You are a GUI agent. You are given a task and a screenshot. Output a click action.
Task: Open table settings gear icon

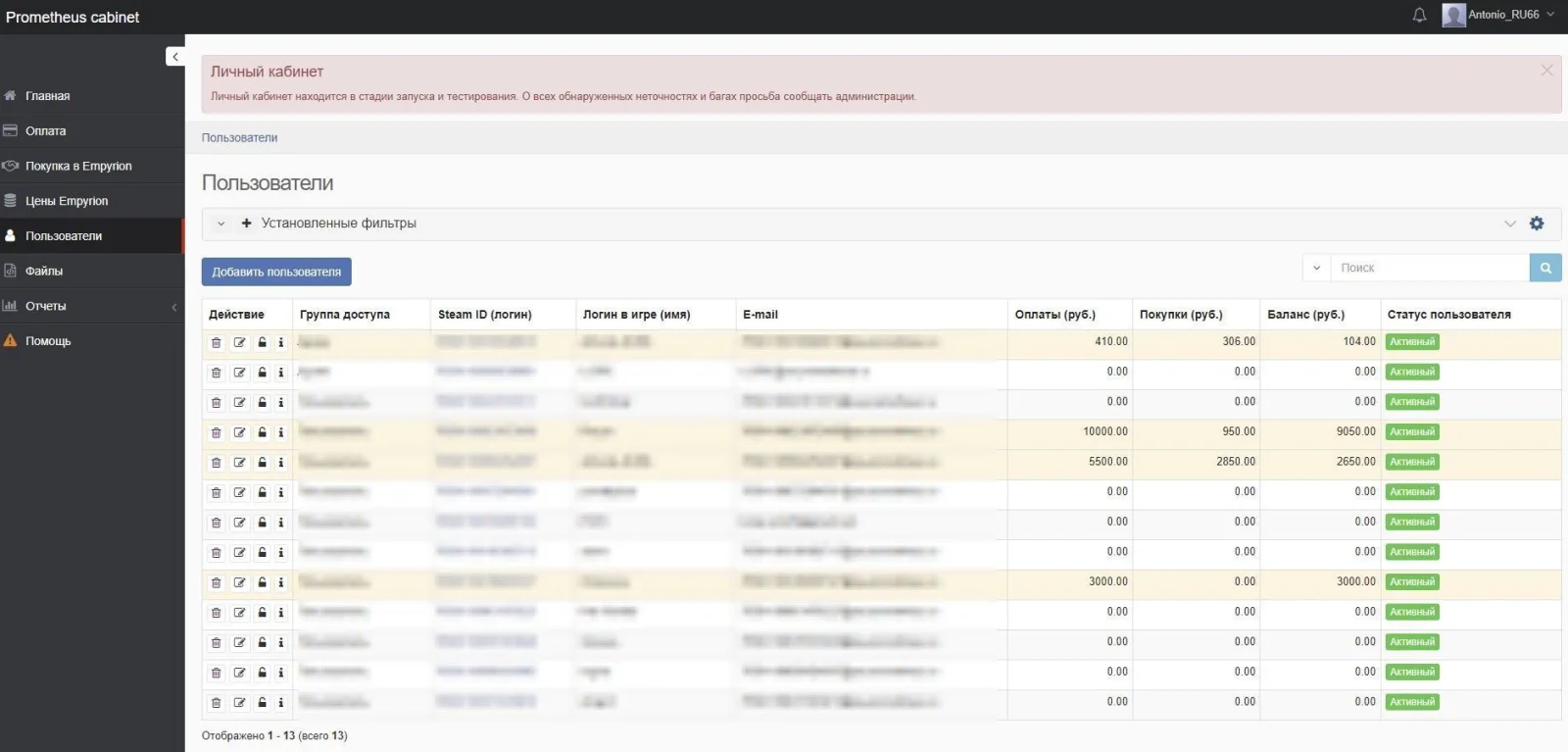click(1537, 224)
